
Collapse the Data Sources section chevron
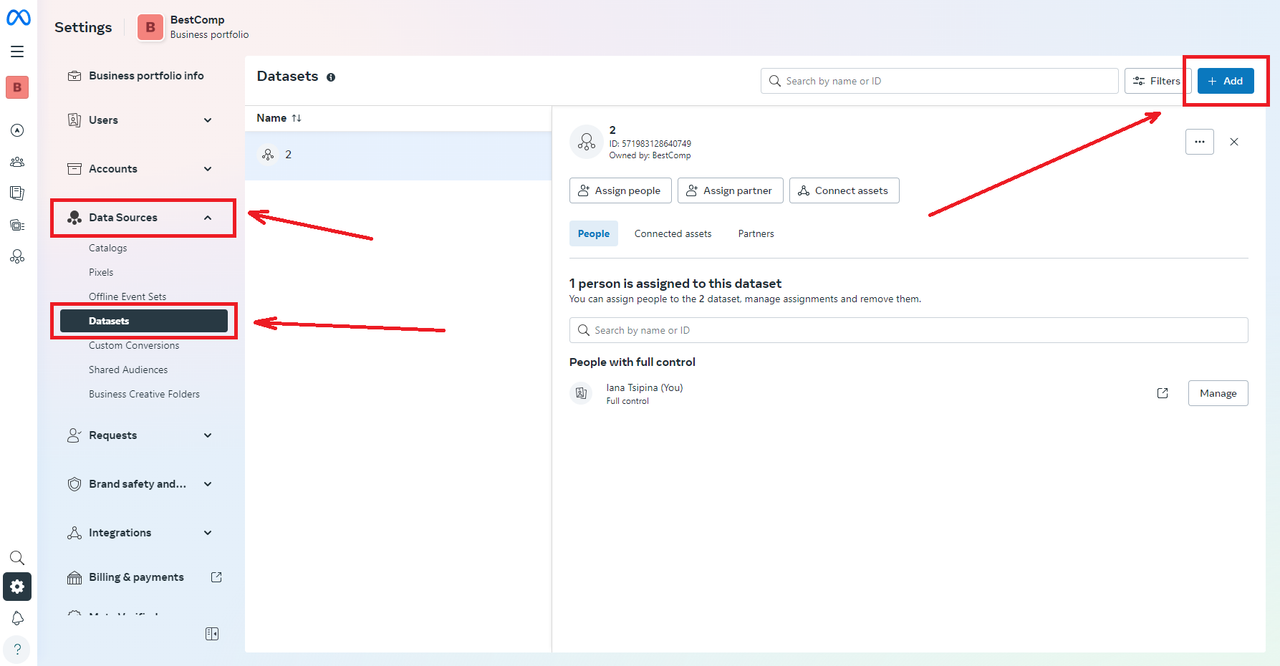point(208,217)
